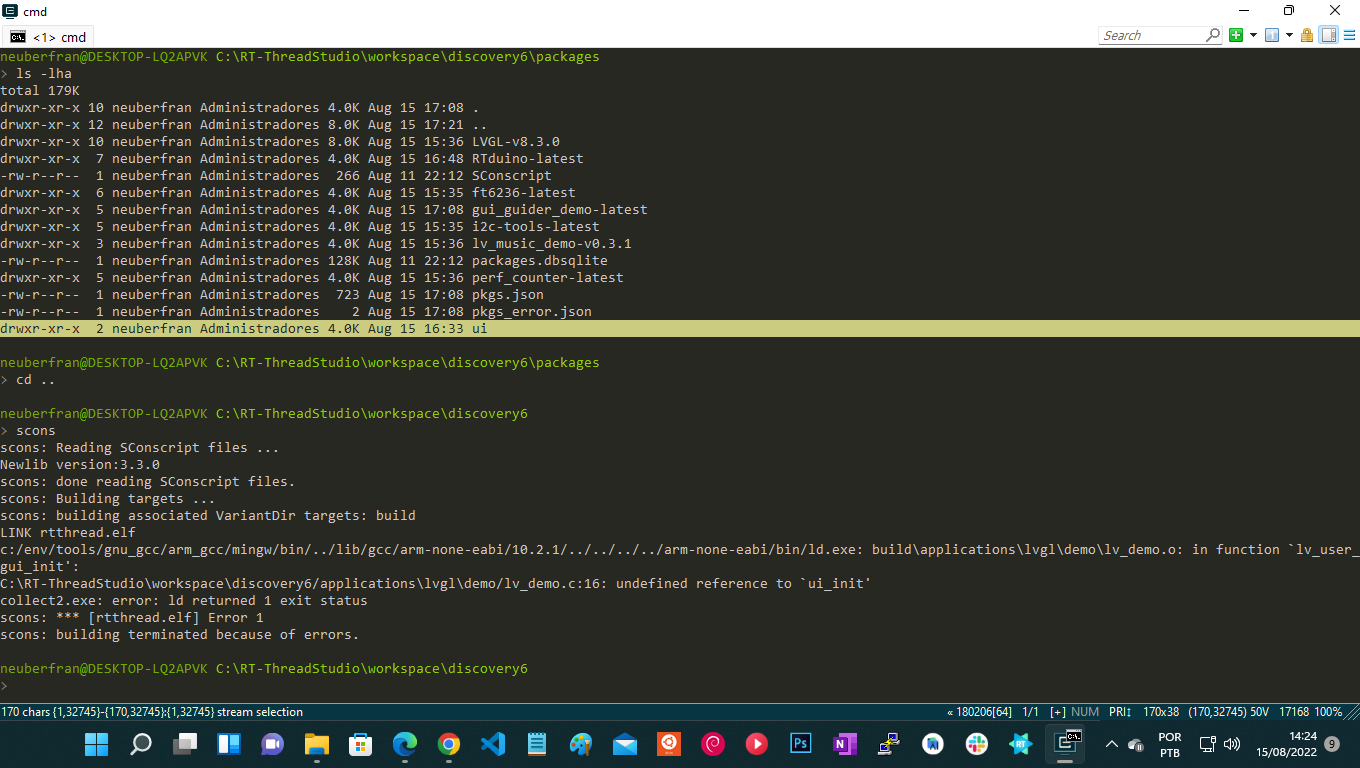Open the dropdown next to new console button

pyautogui.click(x=1253, y=34)
